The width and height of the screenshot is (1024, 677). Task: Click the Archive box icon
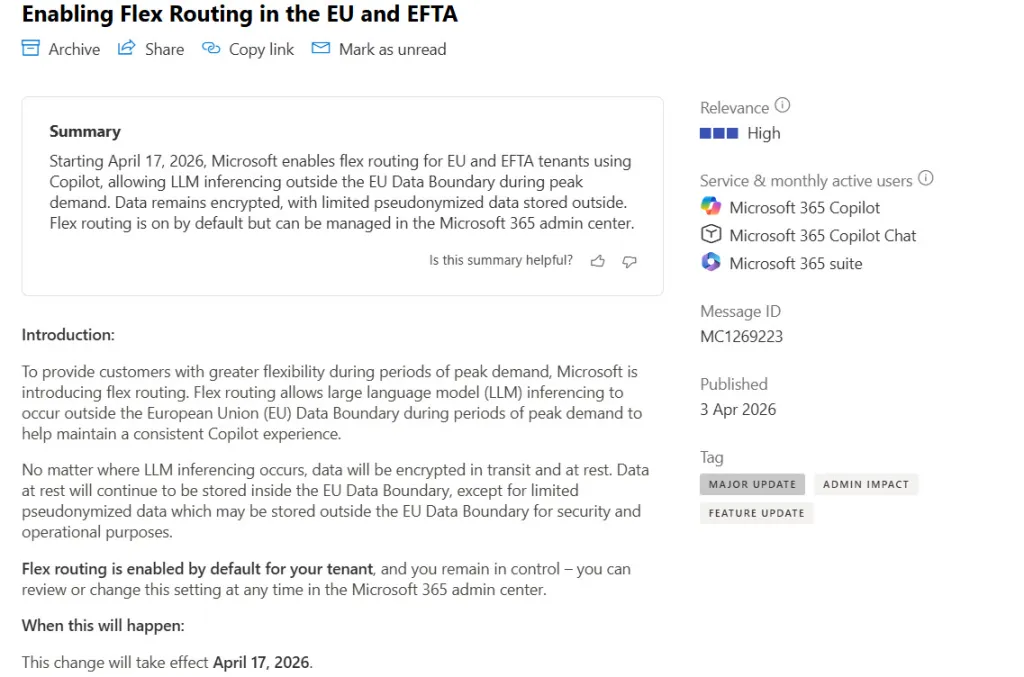[31, 48]
